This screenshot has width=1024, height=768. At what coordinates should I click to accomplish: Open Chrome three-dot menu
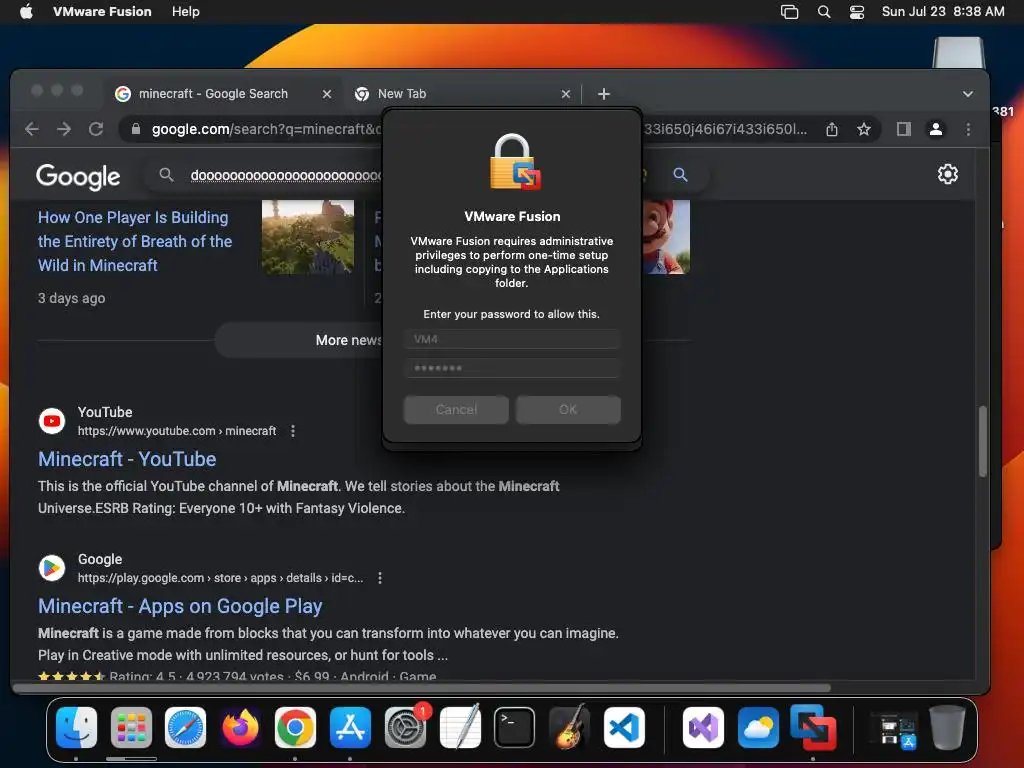[x=968, y=129]
